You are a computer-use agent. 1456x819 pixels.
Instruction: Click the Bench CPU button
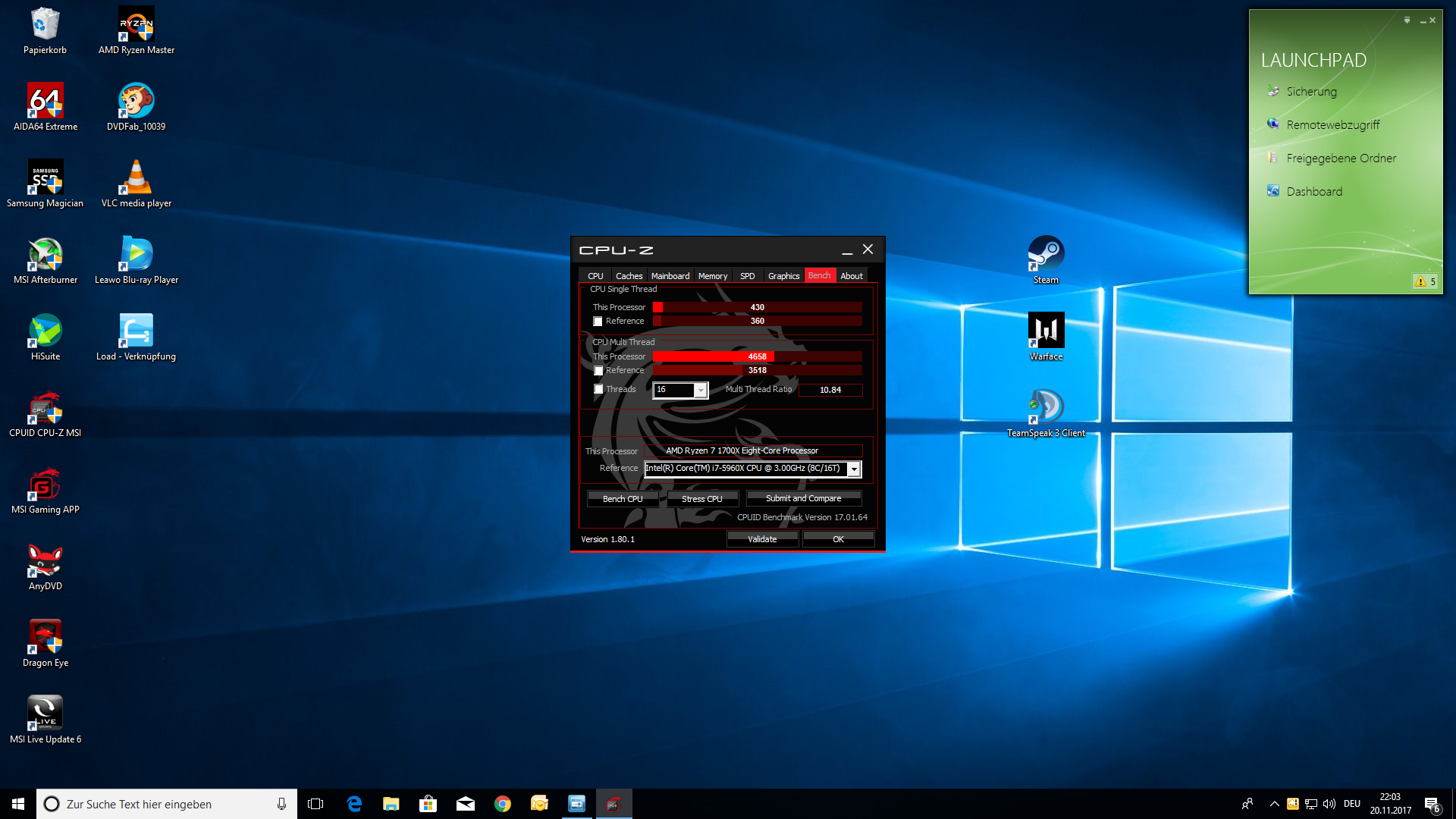coord(623,499)
